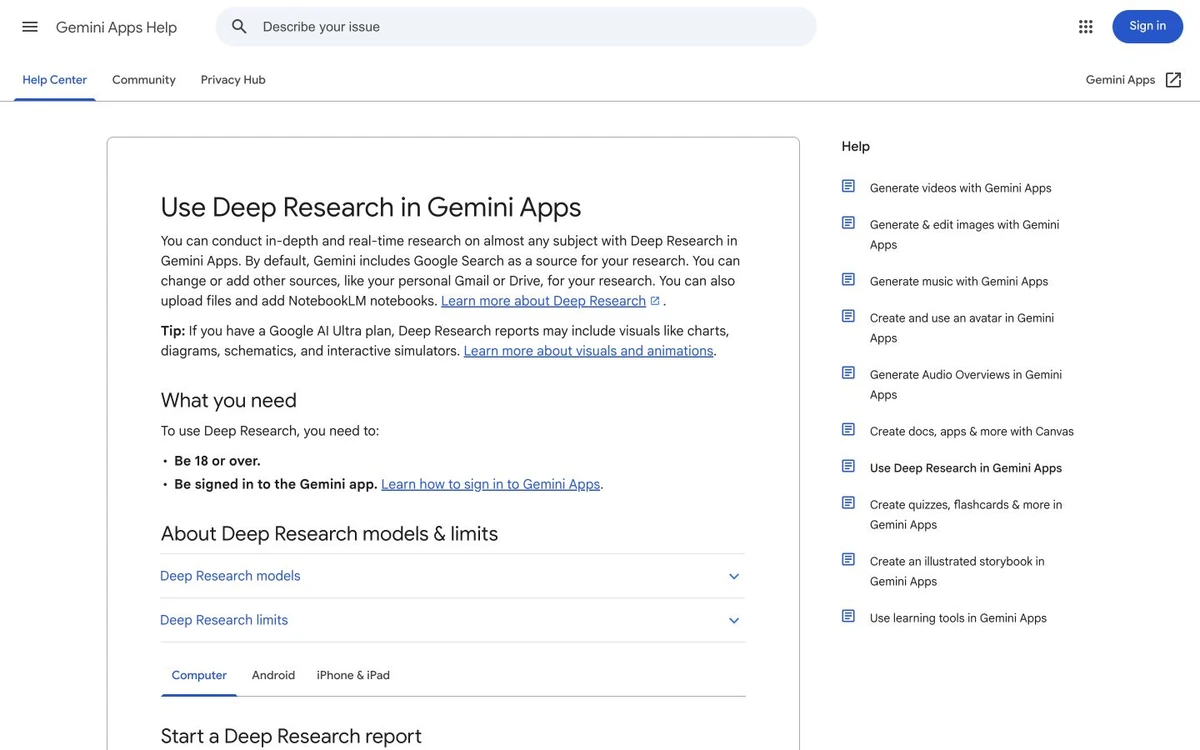The height and width of the screenshot is (750, 1200).
Task: Click article icon beside Generate & edit images
Action: tap(848, 223)
